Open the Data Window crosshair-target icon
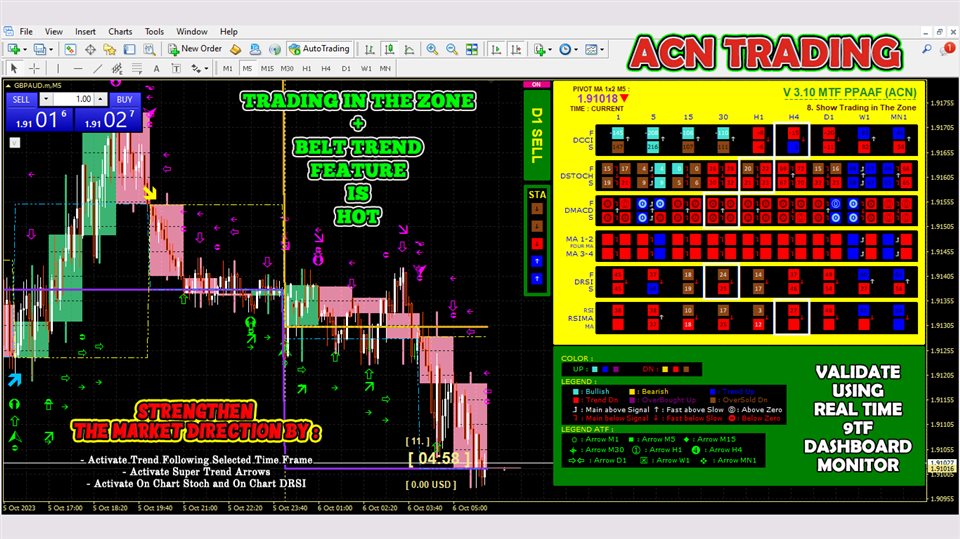Image resolution: width=960 pixels, height=539 pixels. pyautogui.click(x=91, y=49)
